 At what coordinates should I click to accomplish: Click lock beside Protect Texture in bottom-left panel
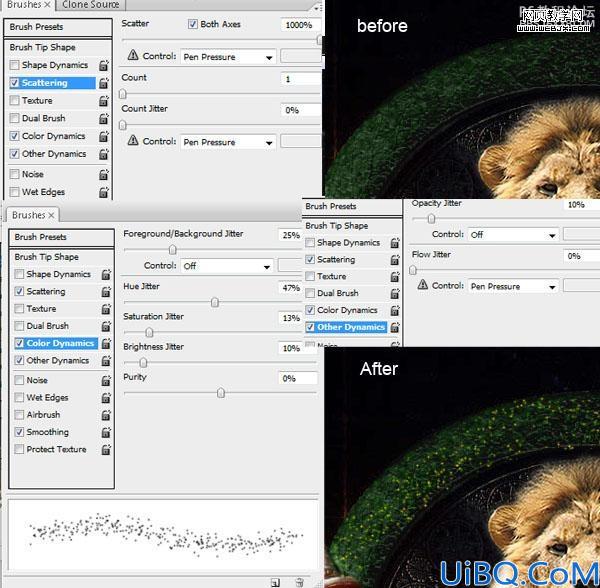pos(106,450)
